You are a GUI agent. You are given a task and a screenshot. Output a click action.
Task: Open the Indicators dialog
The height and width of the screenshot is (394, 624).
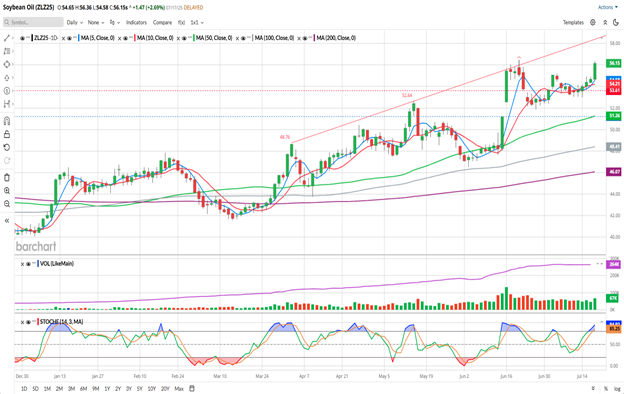[136, 23]
